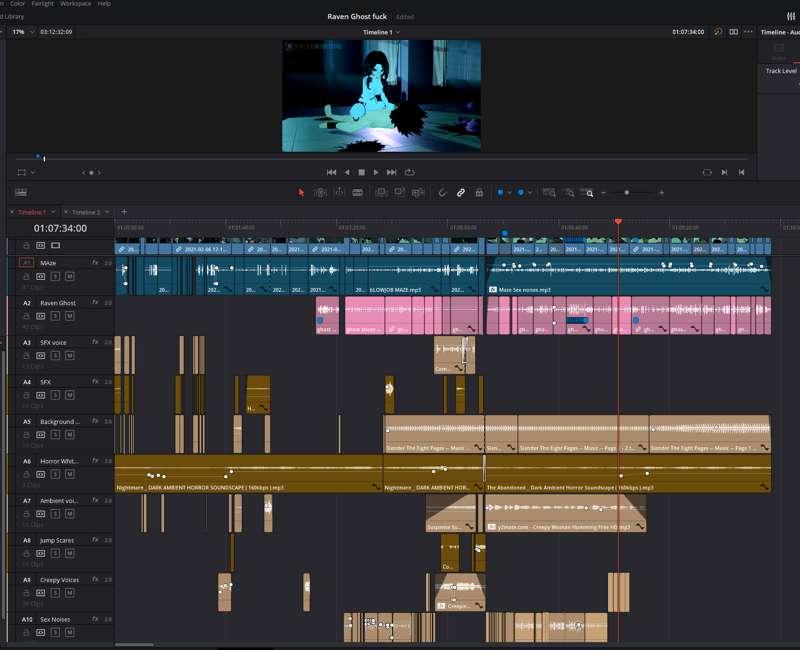This screenshot has height=650, width=800.
Task: Click the timeline timecode display 01:07:34:00
Action: [60, 229]
